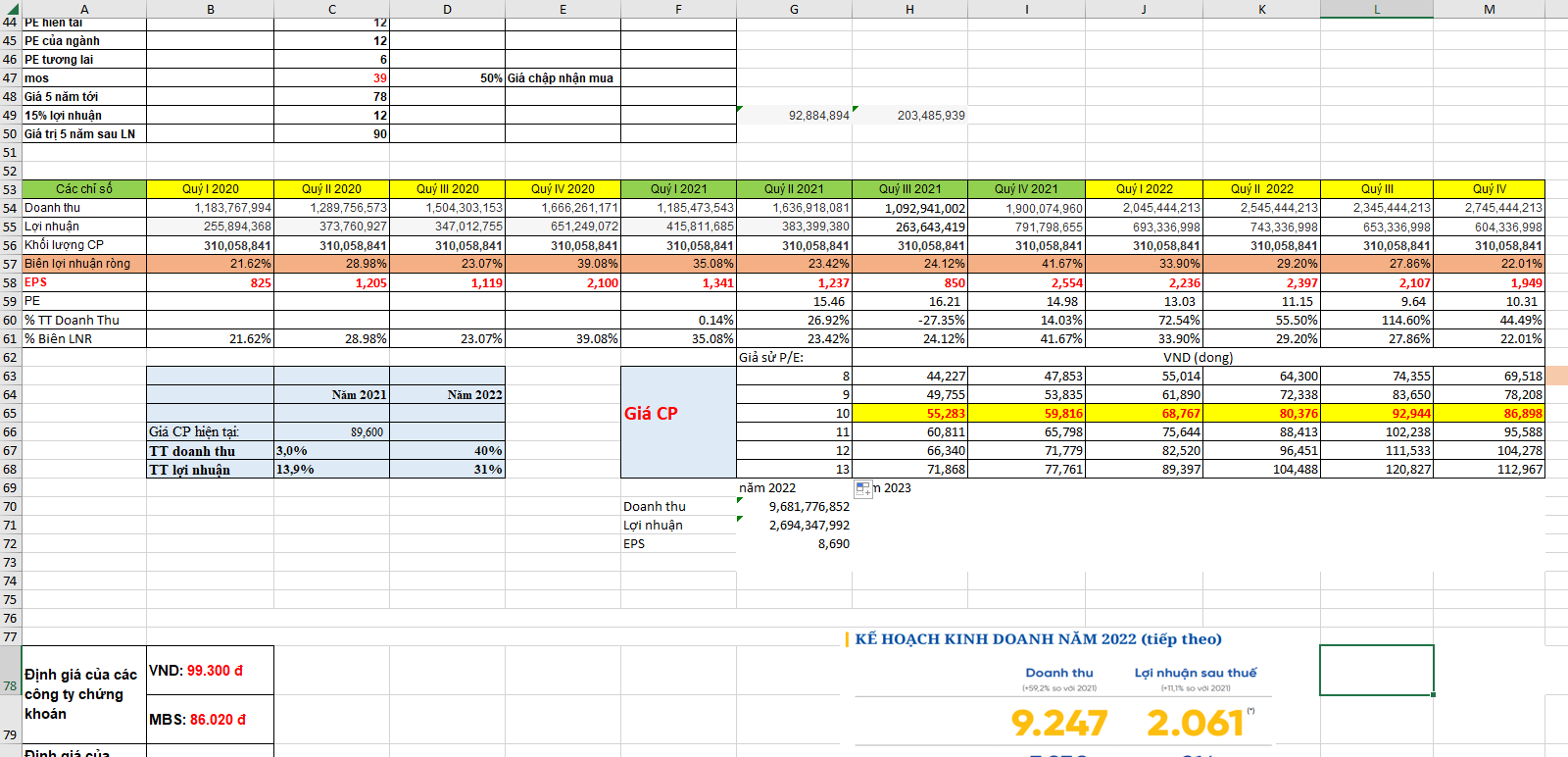Click the cell containing 92,884,894
The width and height of the screenshot is (1568, 757).
tap(794, 116)
